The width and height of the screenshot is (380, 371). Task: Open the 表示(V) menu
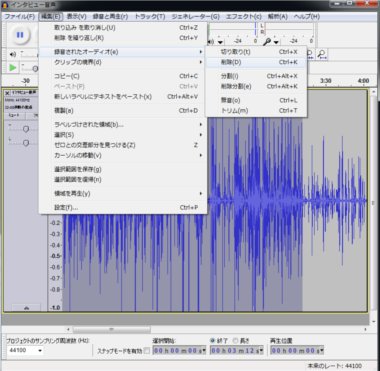(x=76, y=16)
